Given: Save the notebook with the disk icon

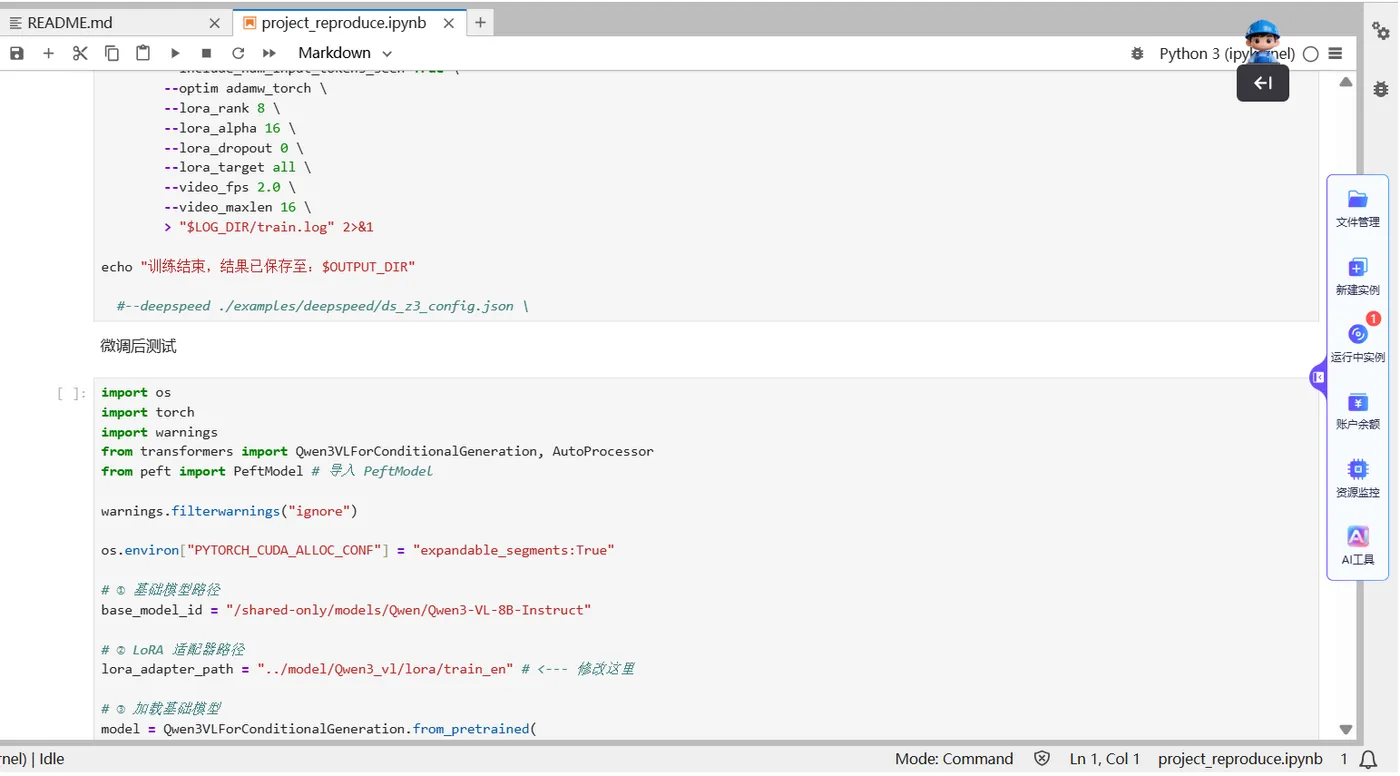Looking at the screenshot, I should coord(17,53).
